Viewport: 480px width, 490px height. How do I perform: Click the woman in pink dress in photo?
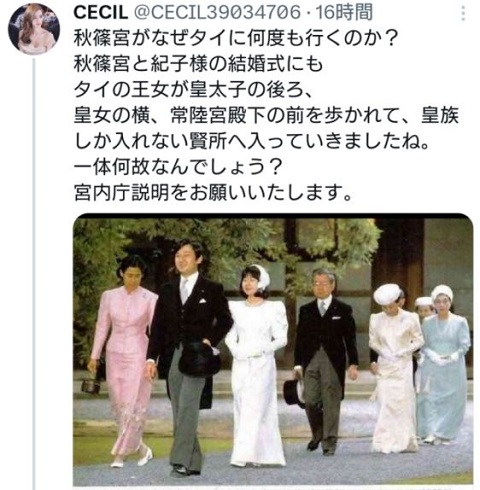click(x=124, y=360)
